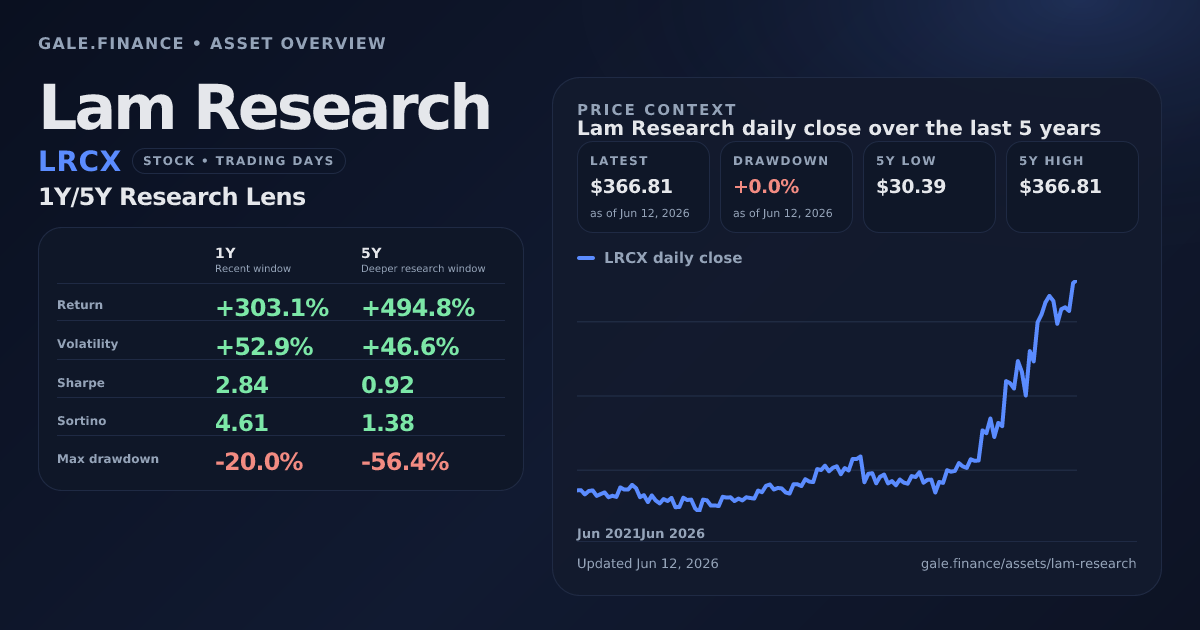Click the Jun 2021 axis label
Screen dimensions: 1200x630
coord(609,534)
